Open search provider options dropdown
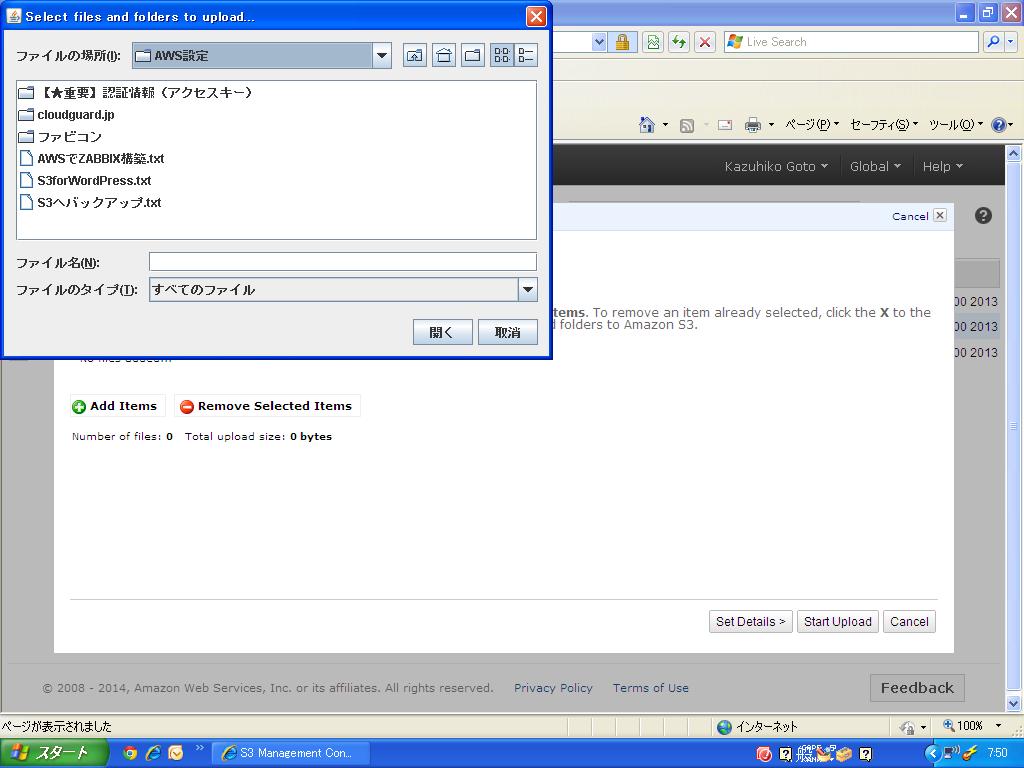Viewport: 1024px width, 768px height. click(1010, 42)
